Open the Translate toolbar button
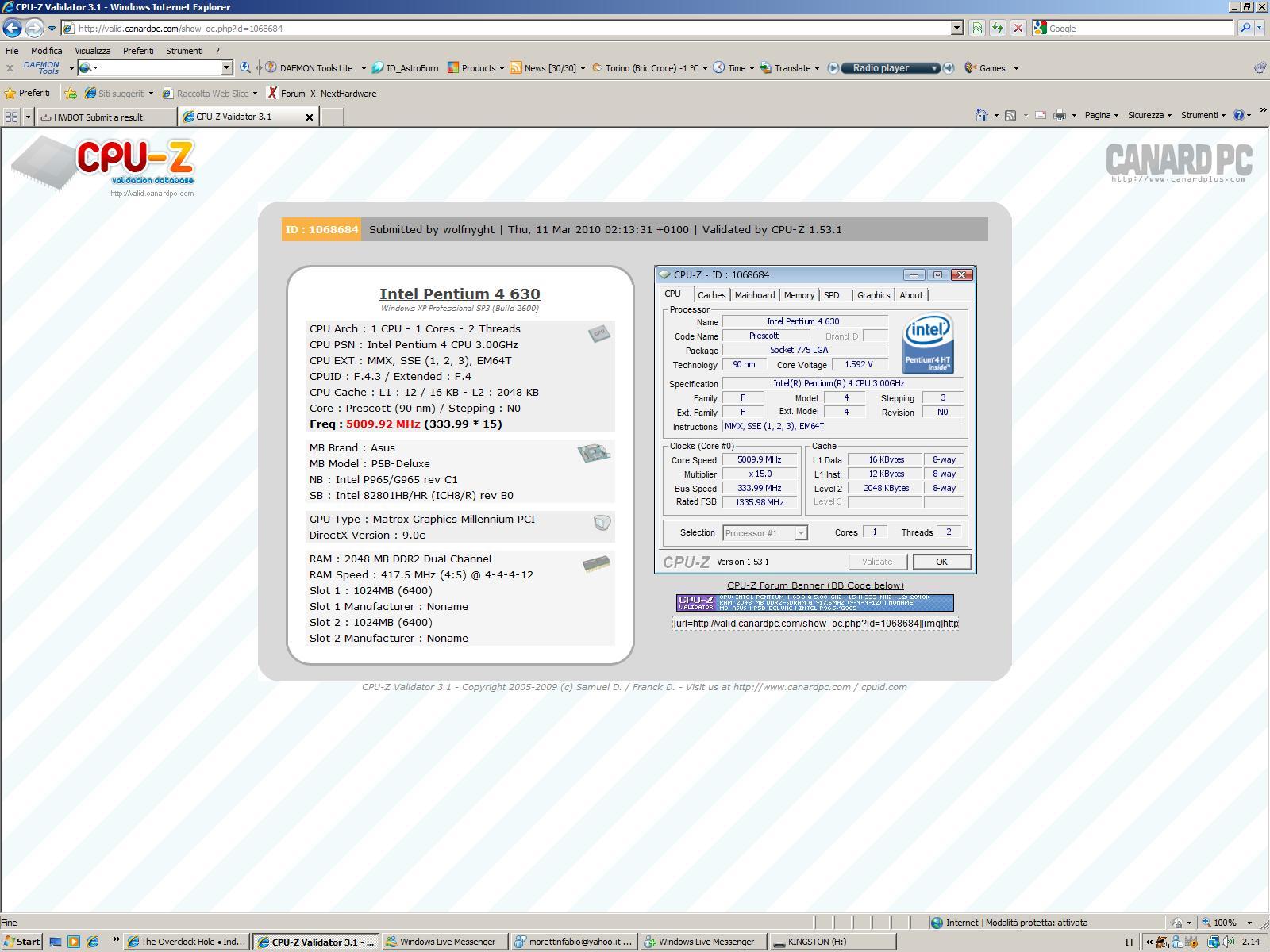The height and width of the screenshot is (952, 1270). point(789,68)
